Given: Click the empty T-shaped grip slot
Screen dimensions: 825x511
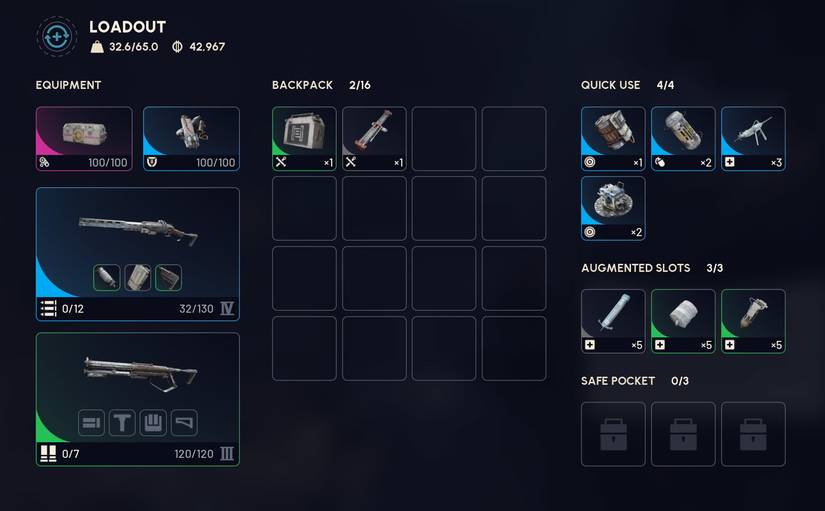Looking at the screenshot, I should [122, 423].
